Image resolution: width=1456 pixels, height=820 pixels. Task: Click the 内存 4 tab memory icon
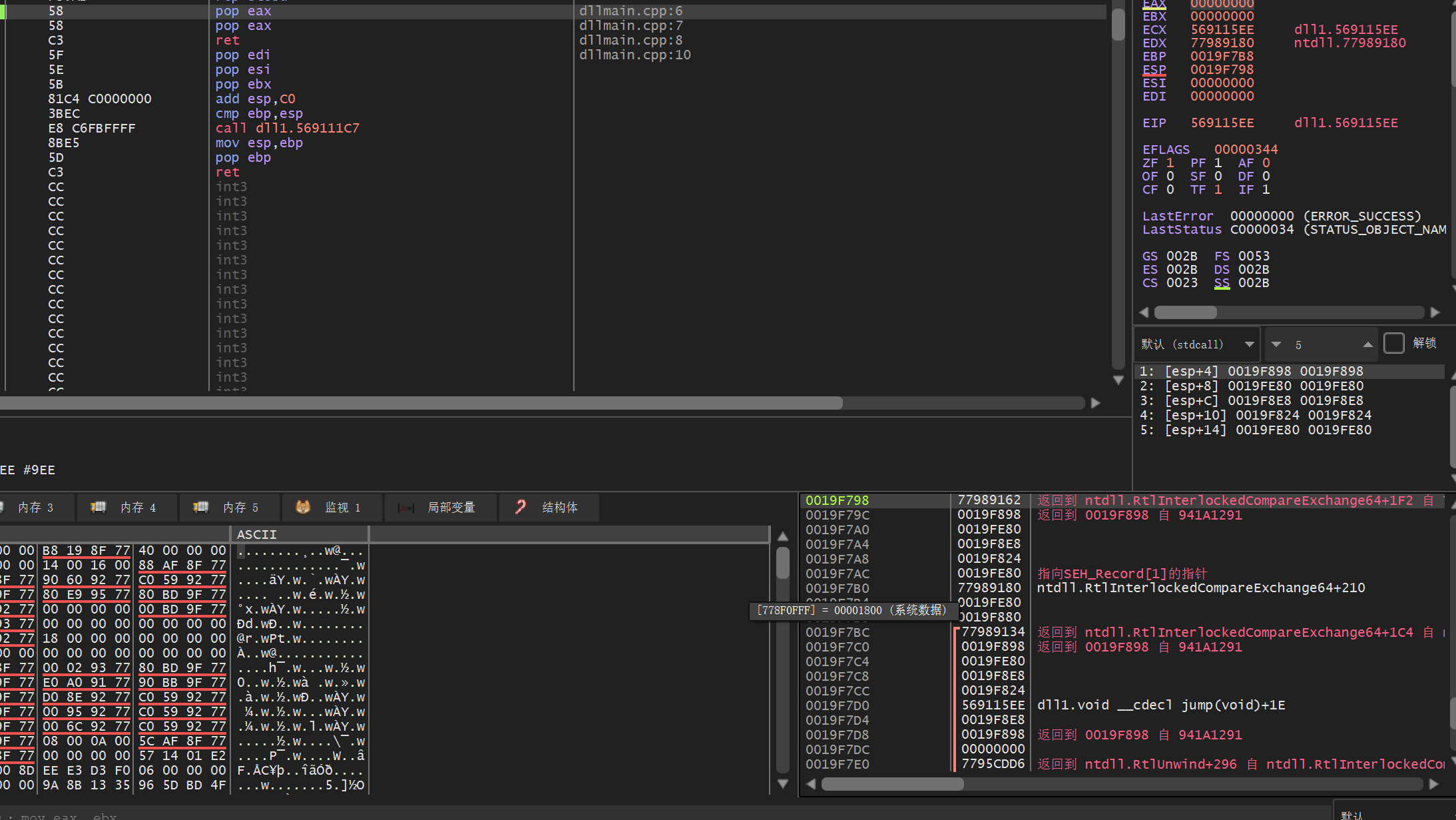pyautogui.click(x=99, y=507)
